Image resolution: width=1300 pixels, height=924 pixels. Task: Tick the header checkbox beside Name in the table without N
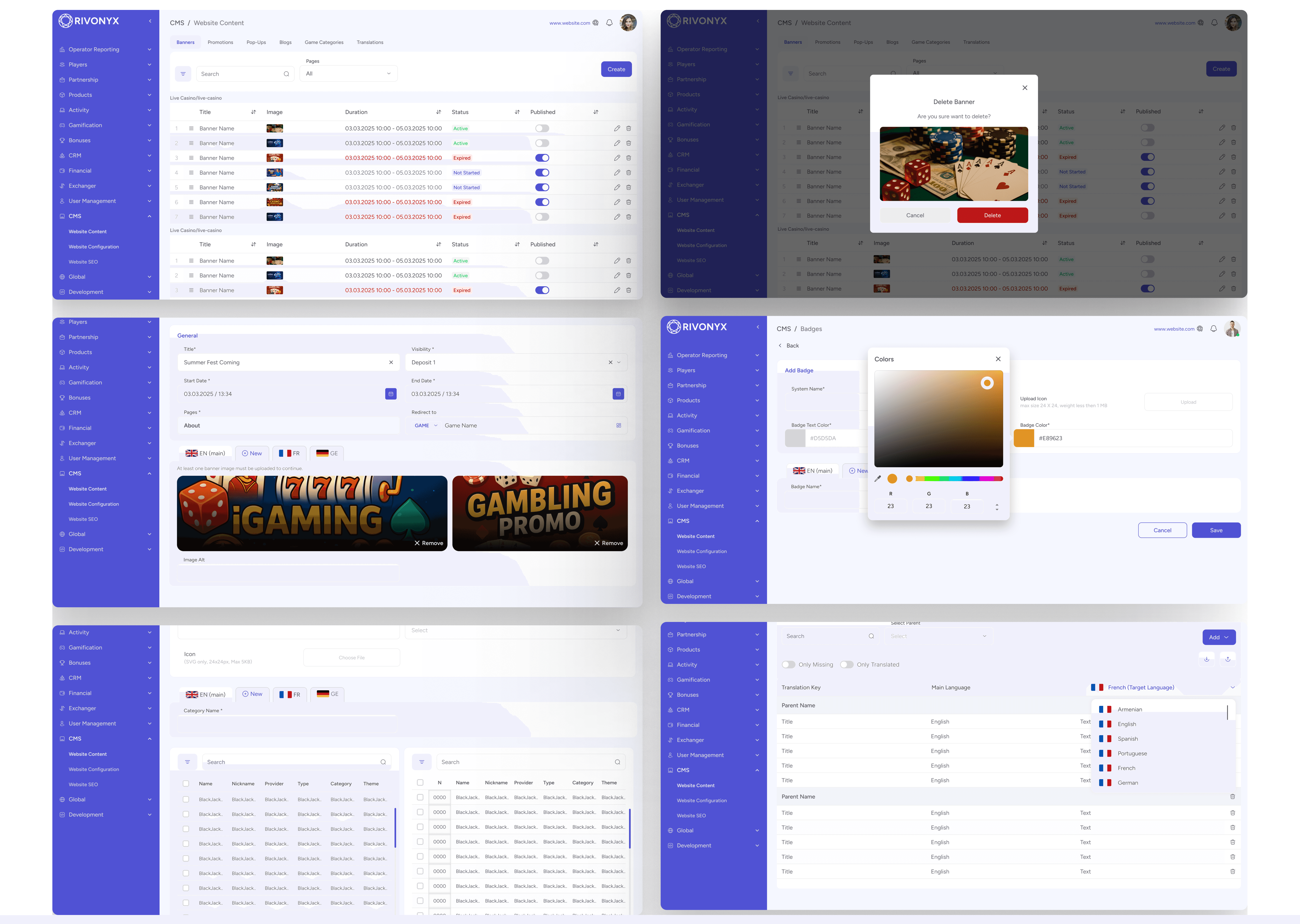click(186, 783)
